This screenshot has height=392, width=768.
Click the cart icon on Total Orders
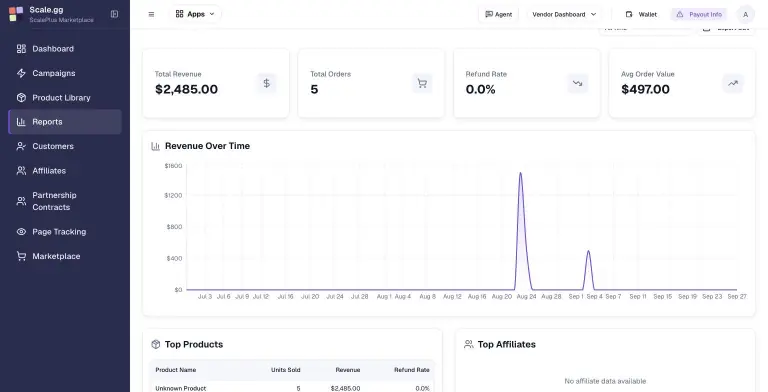pos(422,83)
